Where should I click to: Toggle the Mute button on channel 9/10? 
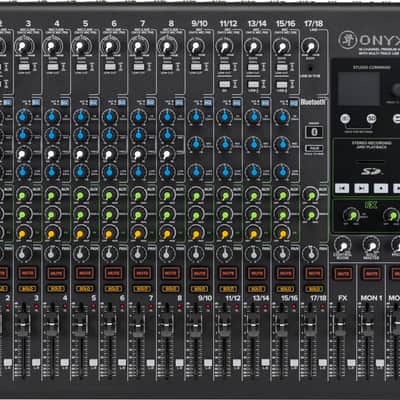pyautogui.click(x=199, y=273)
